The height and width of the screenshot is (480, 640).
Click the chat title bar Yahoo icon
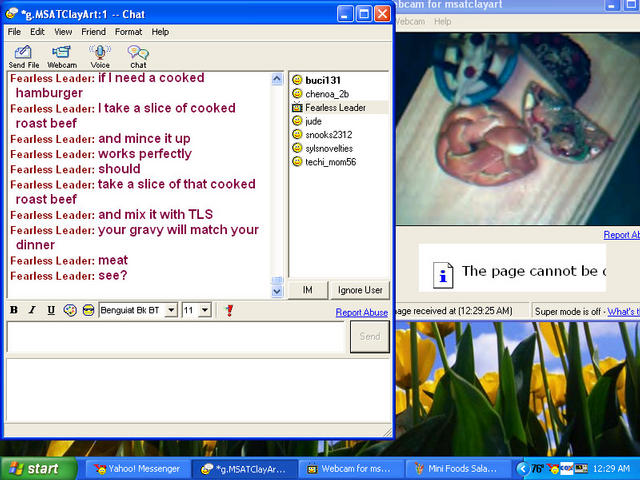coord(11,14)
